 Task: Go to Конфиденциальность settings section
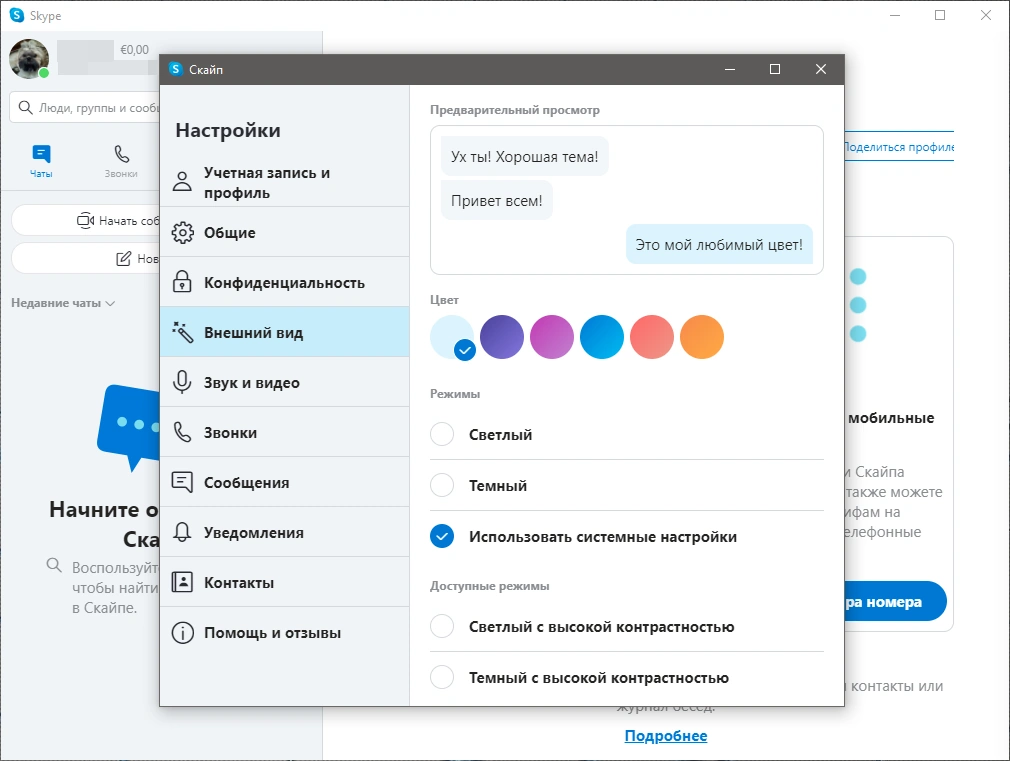285,282
